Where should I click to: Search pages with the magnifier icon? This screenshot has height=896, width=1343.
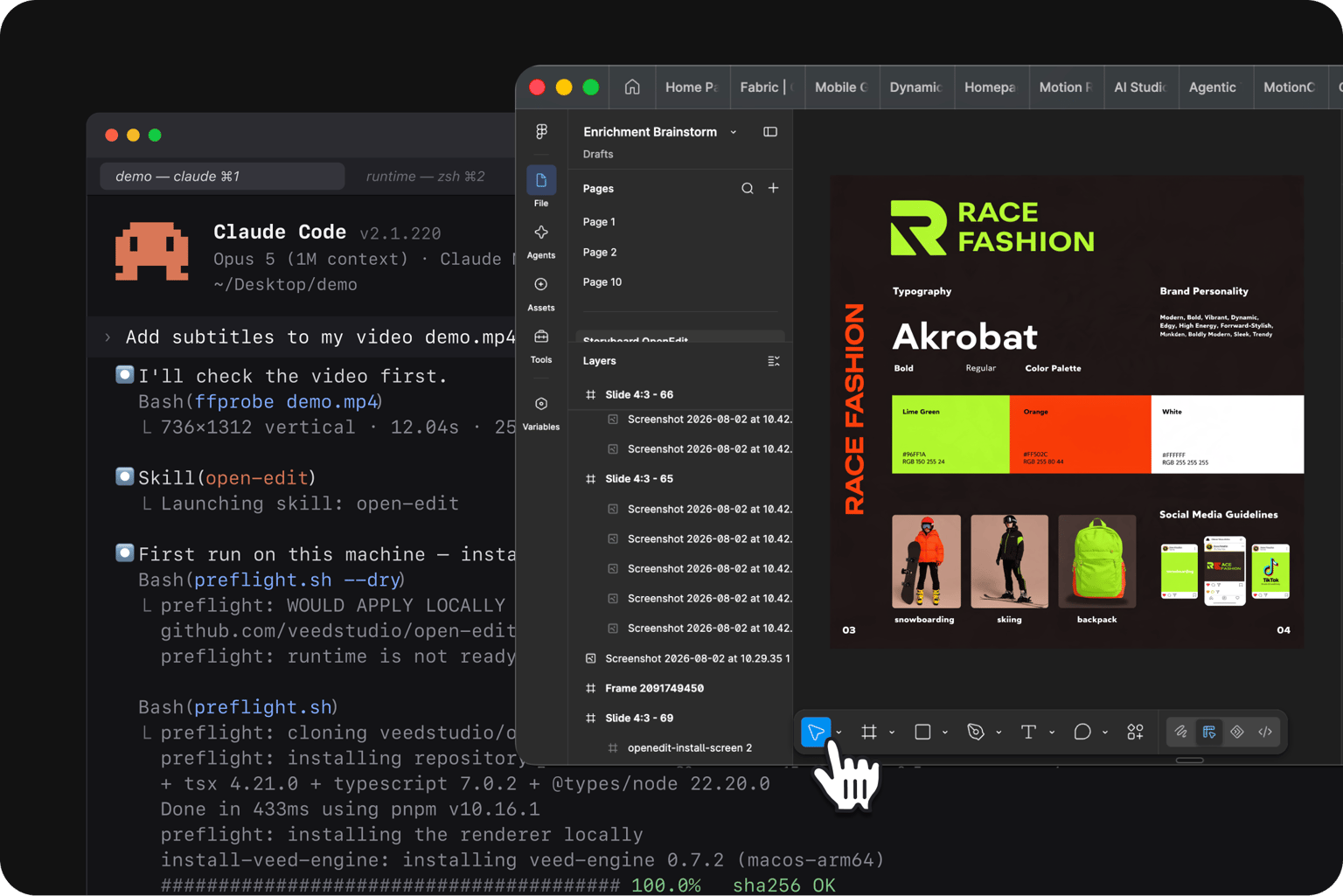pyautogui.click(x=748, y=188)
